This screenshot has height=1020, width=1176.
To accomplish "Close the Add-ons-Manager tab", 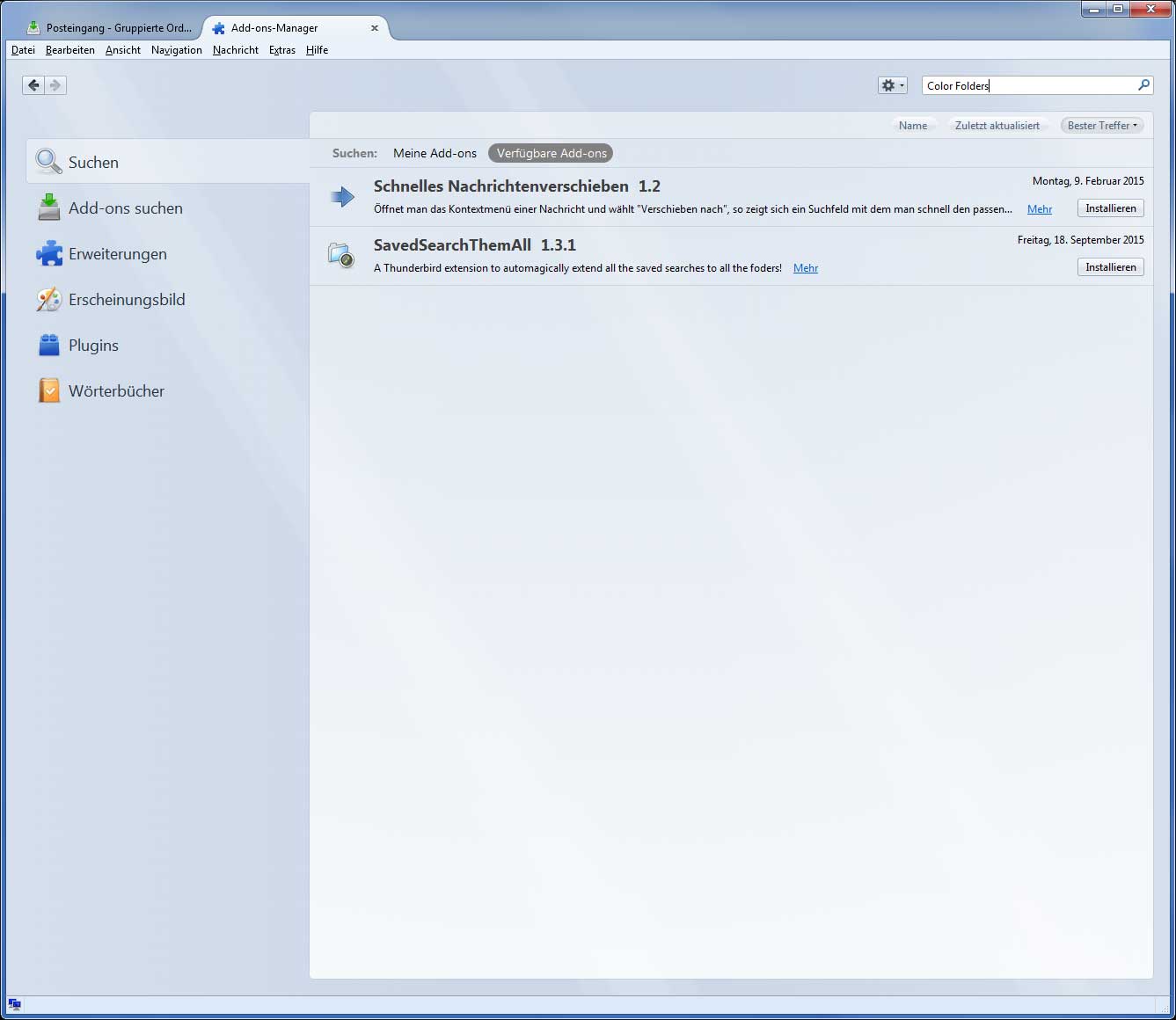I will tap(375, 28).
